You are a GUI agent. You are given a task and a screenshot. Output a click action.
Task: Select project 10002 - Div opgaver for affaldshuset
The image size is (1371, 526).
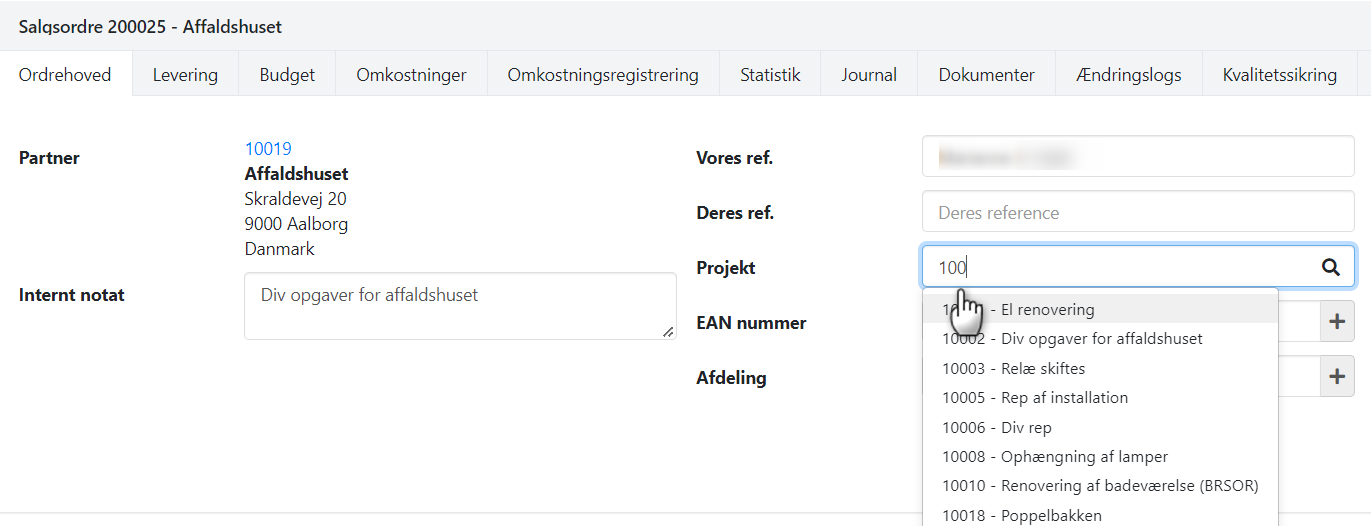coord(1072,339)
